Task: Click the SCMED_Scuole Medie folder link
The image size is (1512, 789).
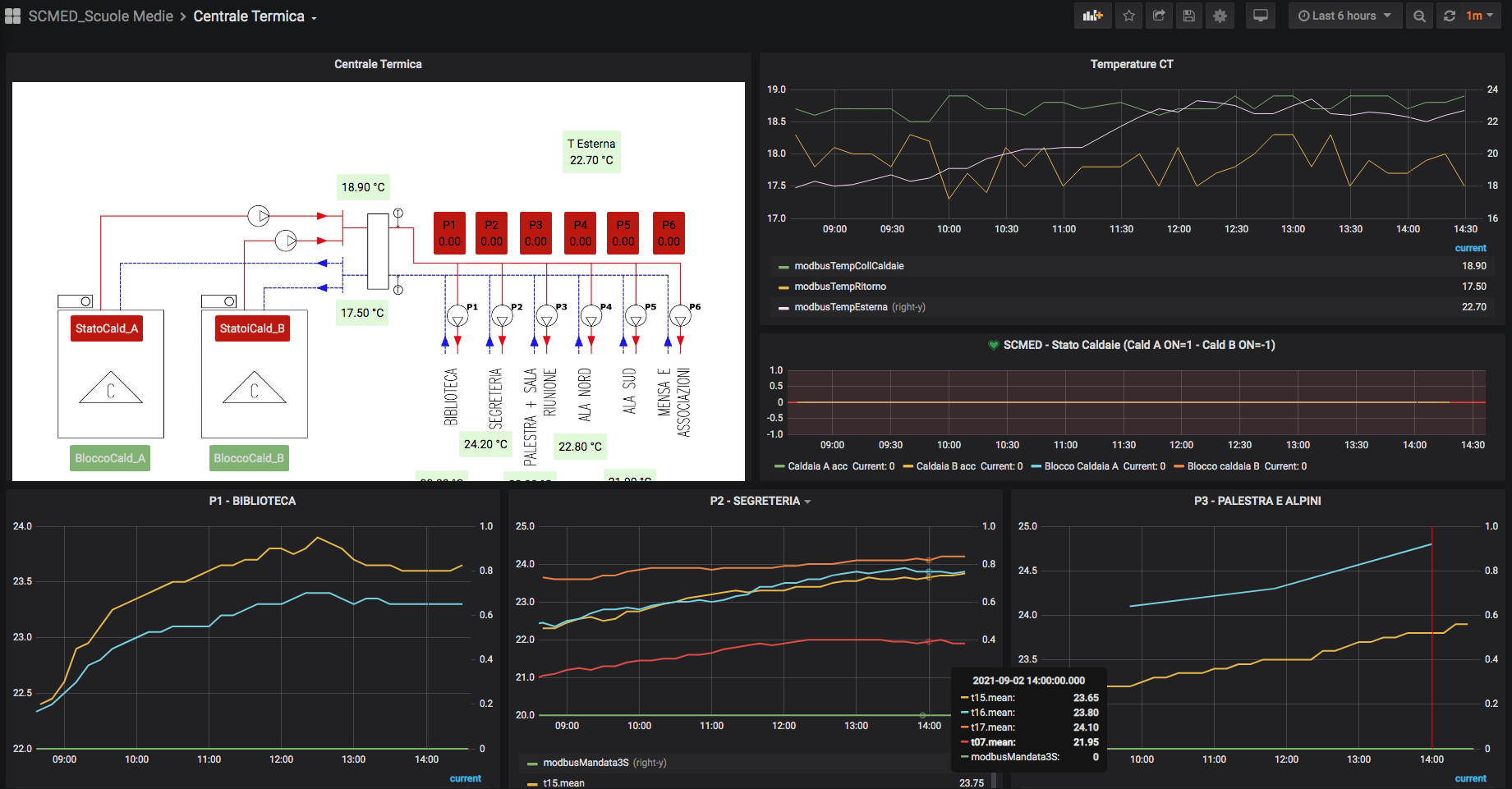Action: (x=100, y=16)
